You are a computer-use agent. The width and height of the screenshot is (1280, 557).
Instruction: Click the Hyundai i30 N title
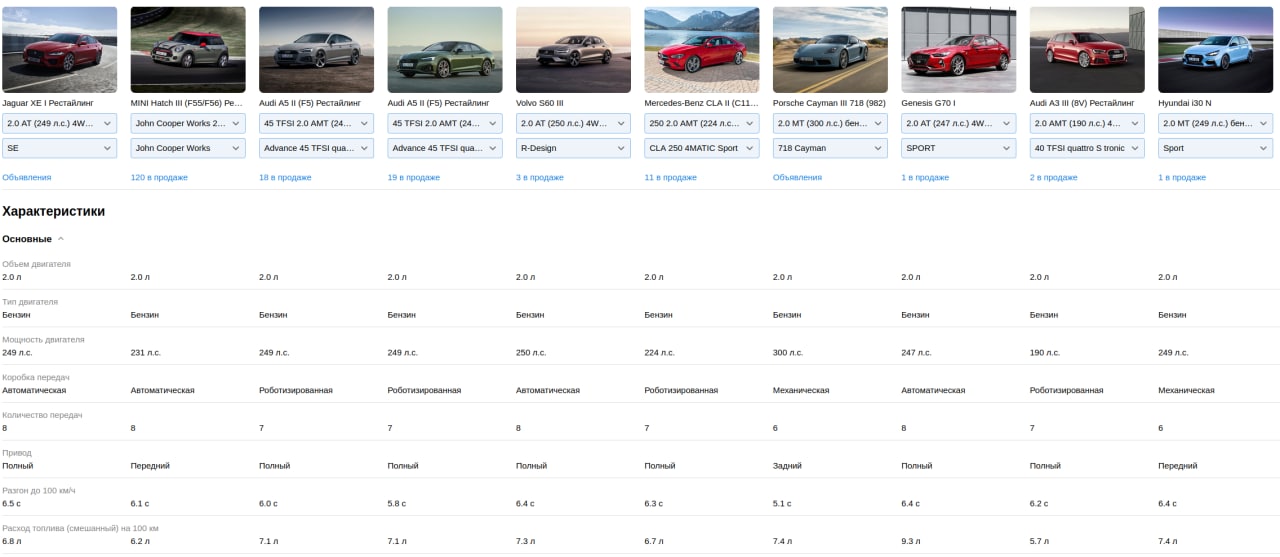(1185, 102)
